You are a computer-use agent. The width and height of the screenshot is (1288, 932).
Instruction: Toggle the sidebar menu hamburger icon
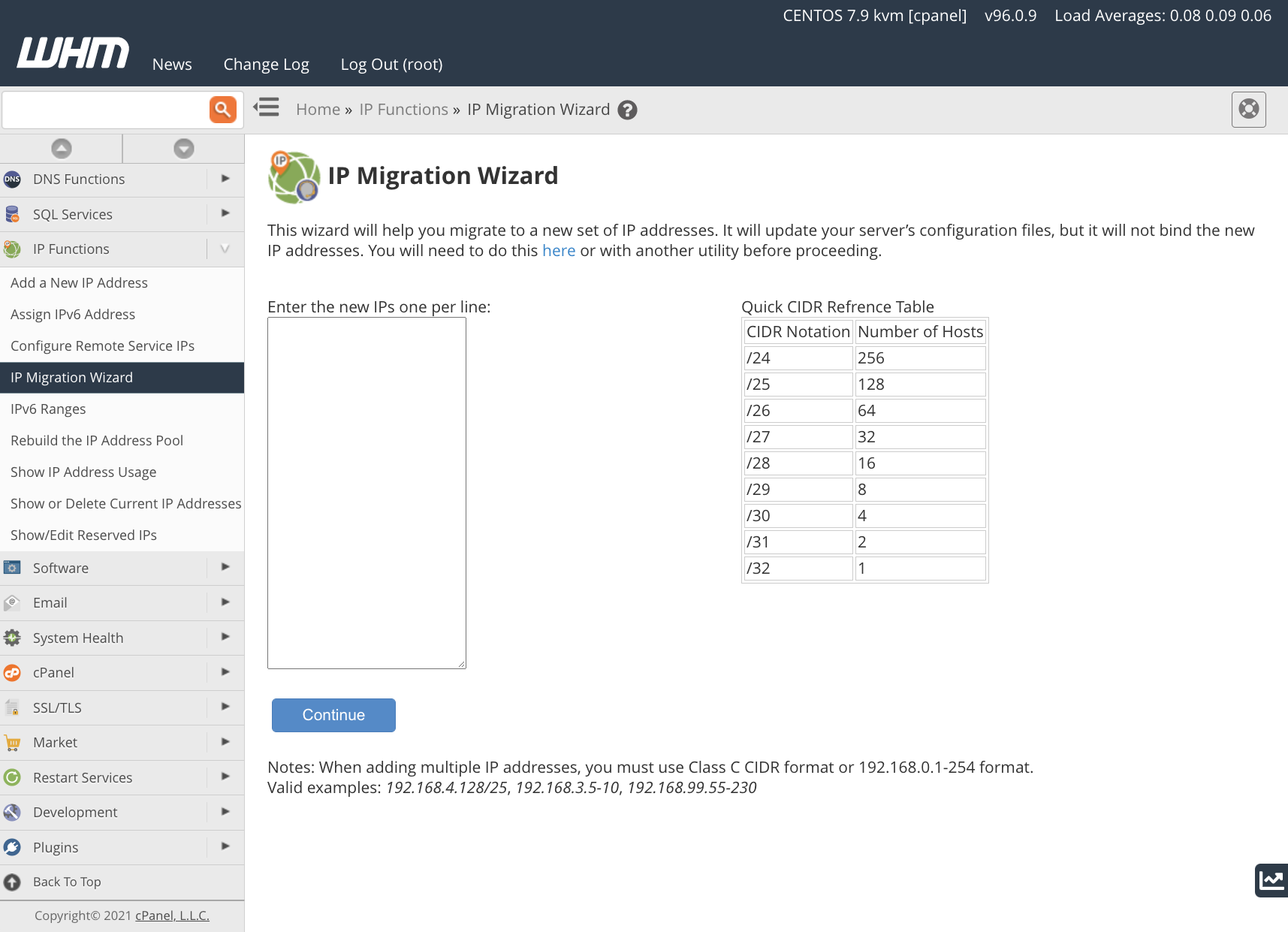point(266,108)
